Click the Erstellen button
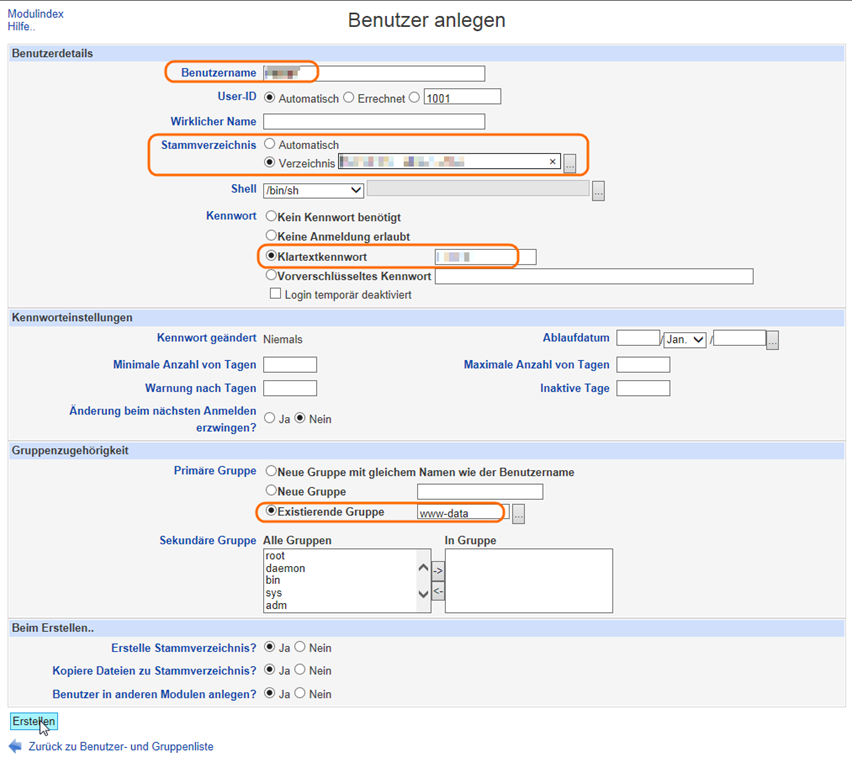The width and height of the screenshot is (852, 768). 34,721
